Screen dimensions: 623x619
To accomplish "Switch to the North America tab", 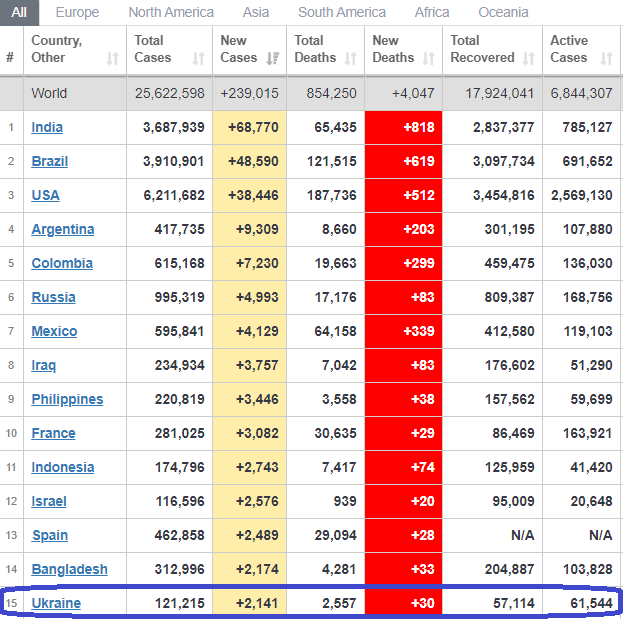I will (x=171, y=12).
